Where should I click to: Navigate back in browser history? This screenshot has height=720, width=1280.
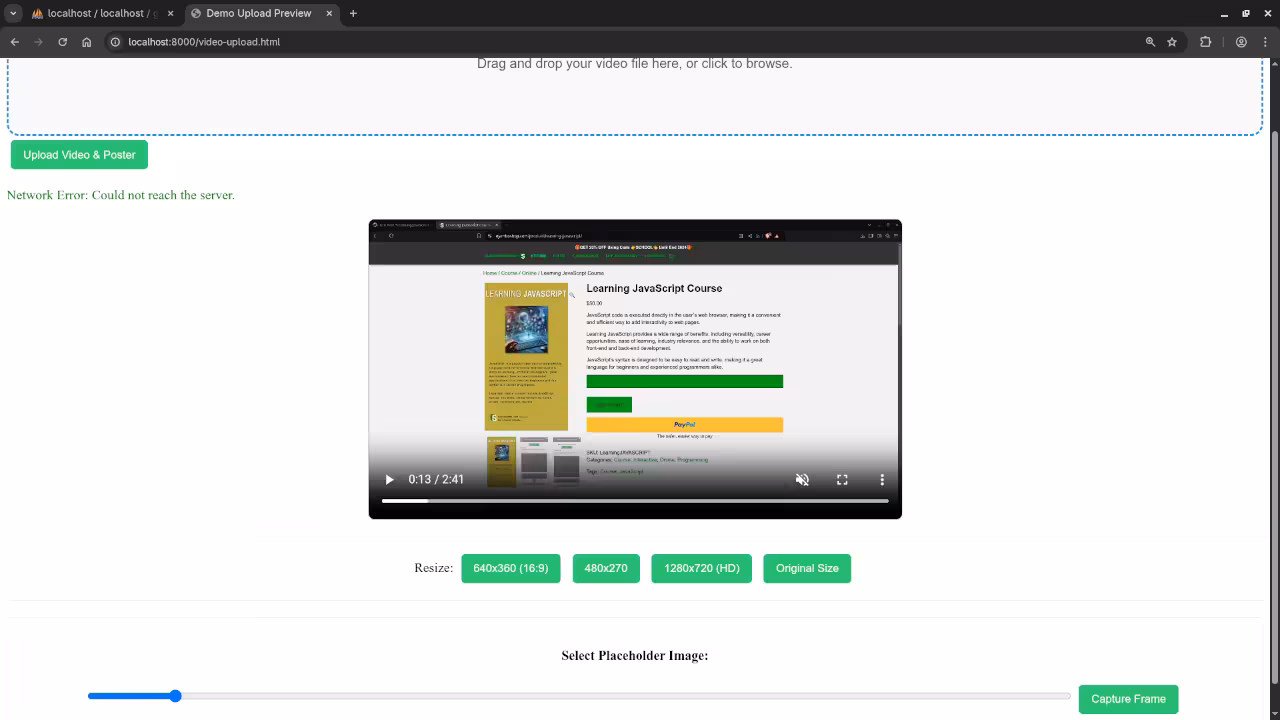[14, 42]
